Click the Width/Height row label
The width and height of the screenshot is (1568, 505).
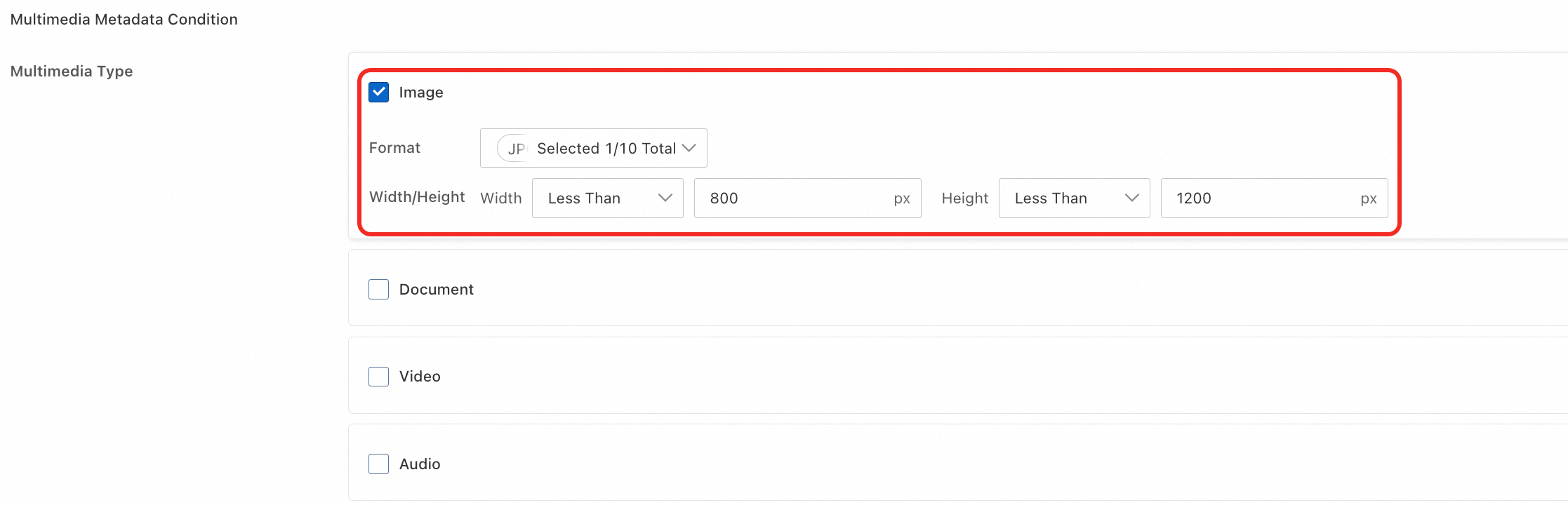(x=417, y=197)
